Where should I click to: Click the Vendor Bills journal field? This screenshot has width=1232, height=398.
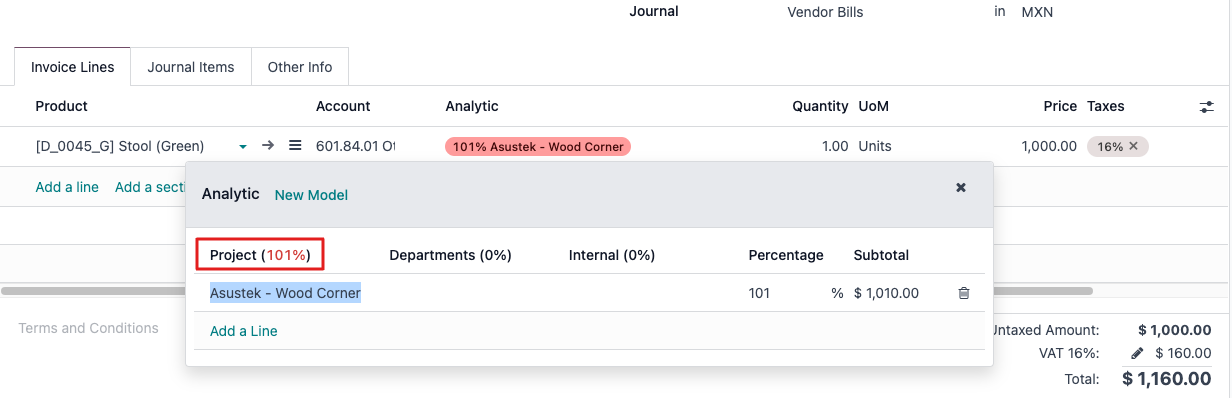pyautogui.click(x=825, y=12)
